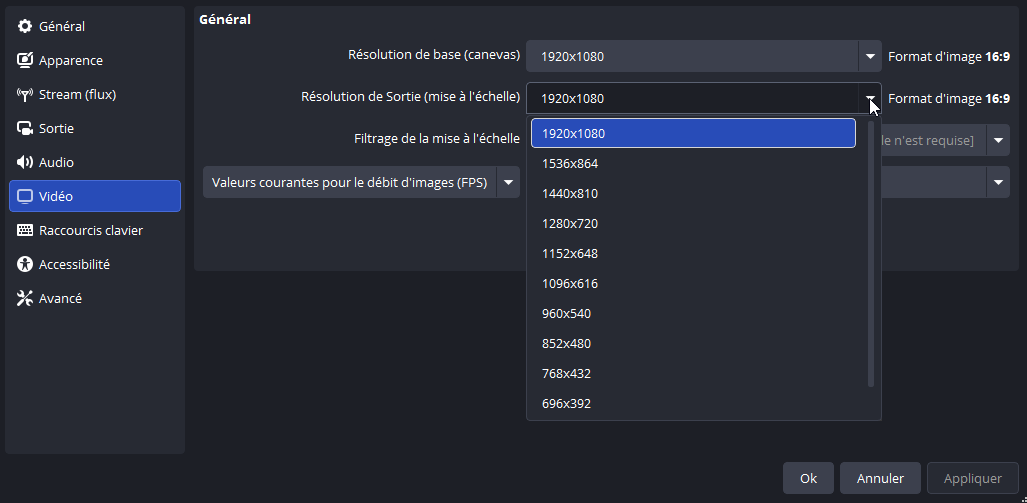Click the Audio speaker icon
The height and width of the screenshot is (503, 1027).
tap(25, 163)
